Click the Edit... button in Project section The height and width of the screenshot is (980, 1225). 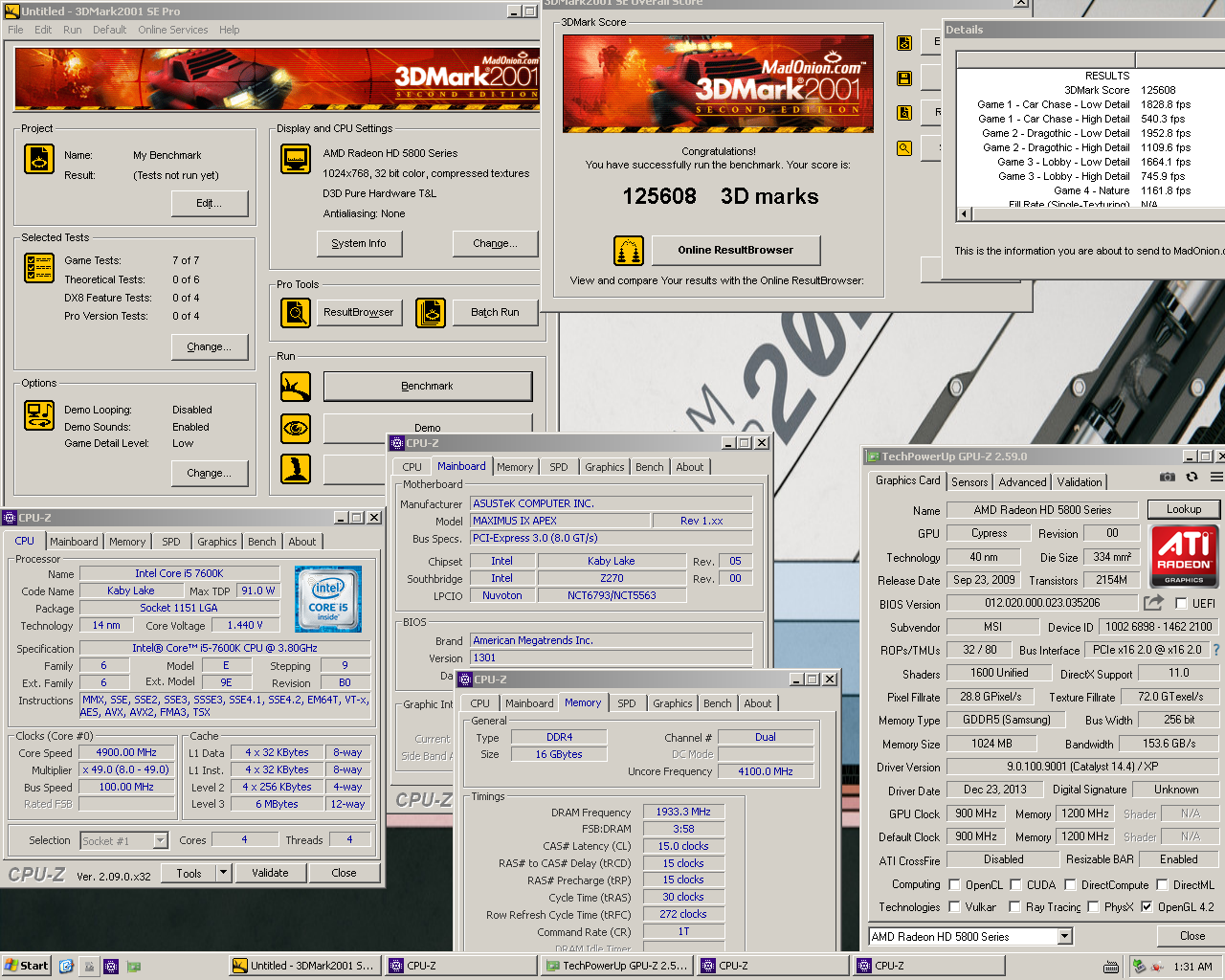[x=210, y=203]
